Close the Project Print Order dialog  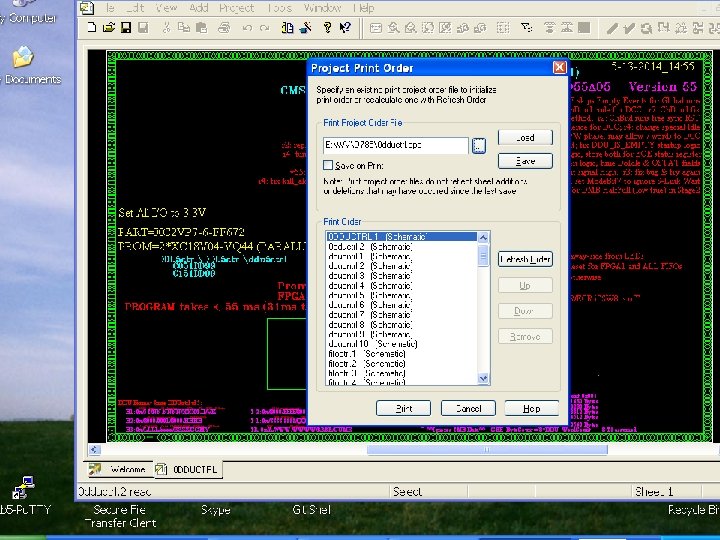(559, 68)
